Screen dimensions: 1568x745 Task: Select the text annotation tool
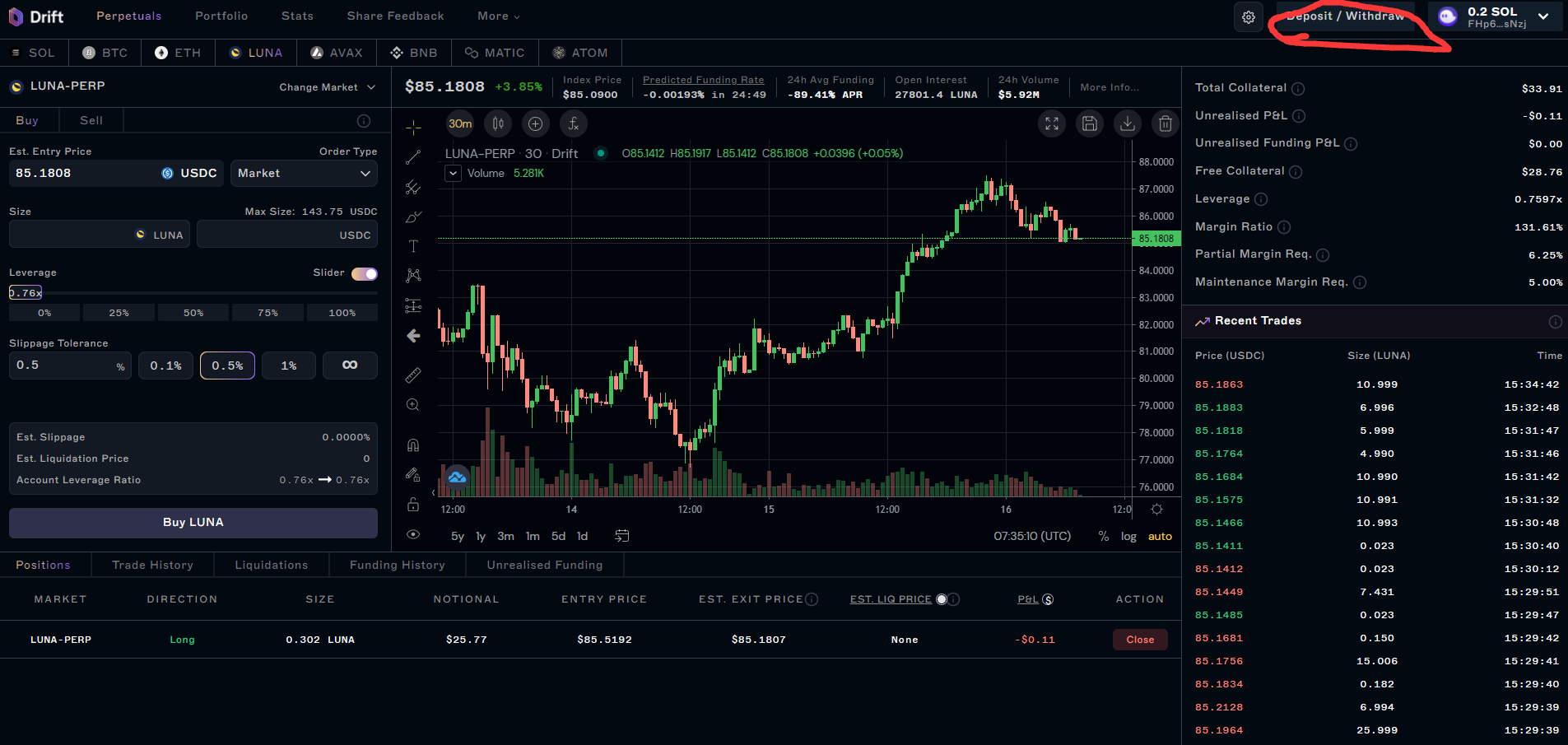(413, 246)
